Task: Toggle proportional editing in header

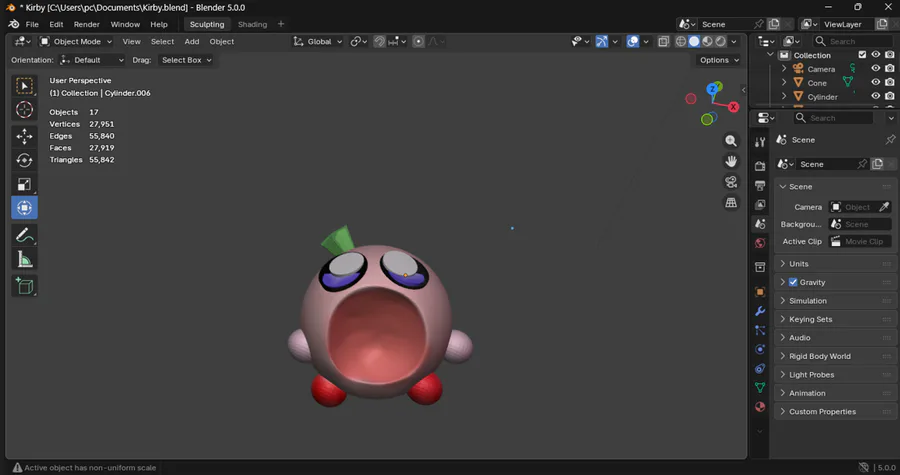Action: (418, 41)
